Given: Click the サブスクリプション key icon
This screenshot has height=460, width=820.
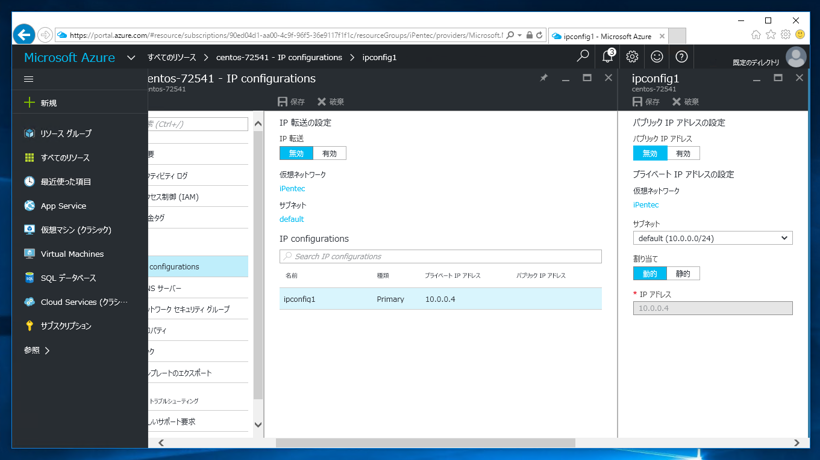Looking at the screenshot, I should pos(29,326).
